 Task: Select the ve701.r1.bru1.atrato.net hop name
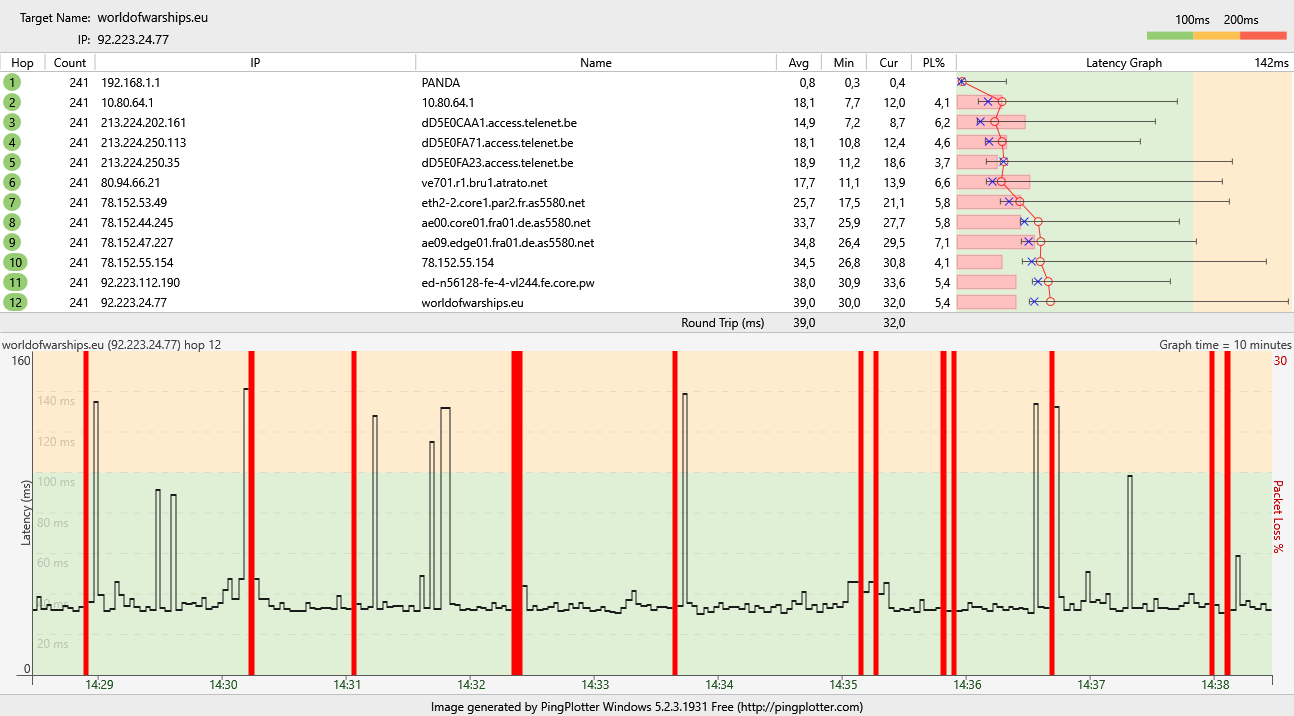tap(484, 183)
